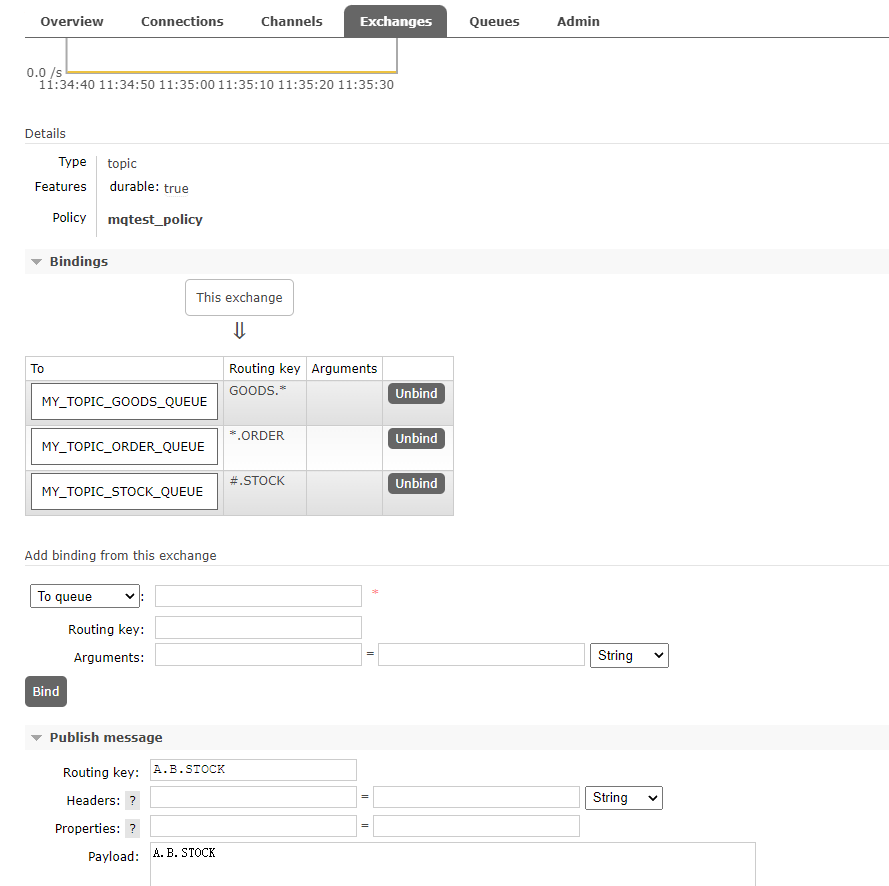Click the Properties help question mark icon
Screen dimensions: 889x886
(x=132, y=829)
